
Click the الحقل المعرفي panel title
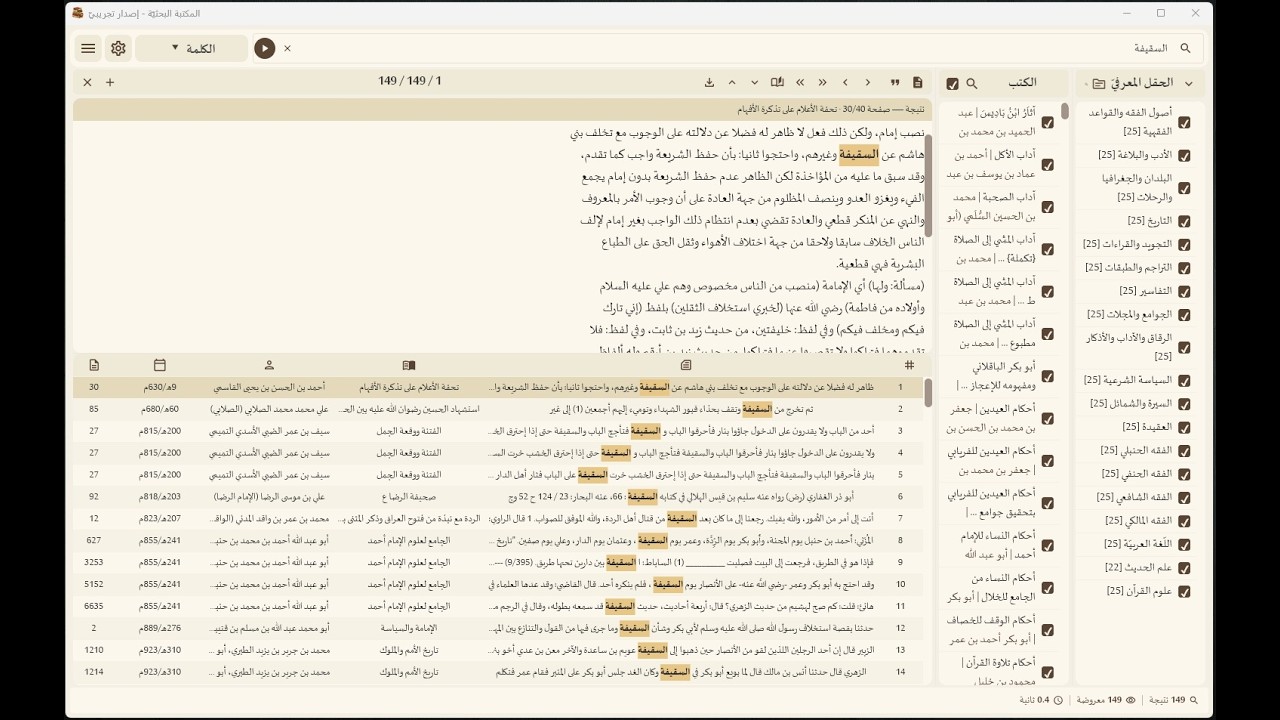click(1143, 83)
